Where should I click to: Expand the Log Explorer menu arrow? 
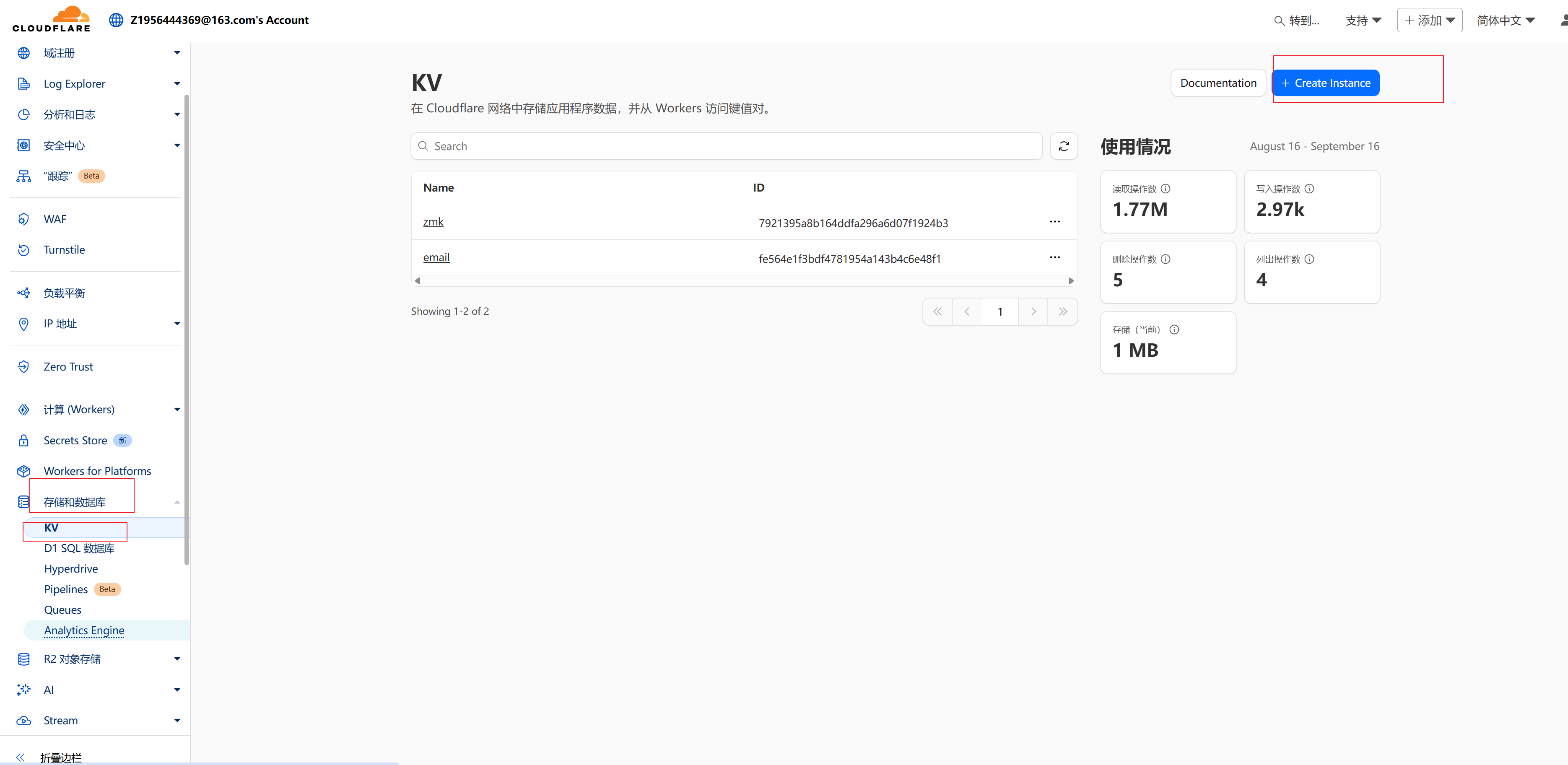pos(177,83)
